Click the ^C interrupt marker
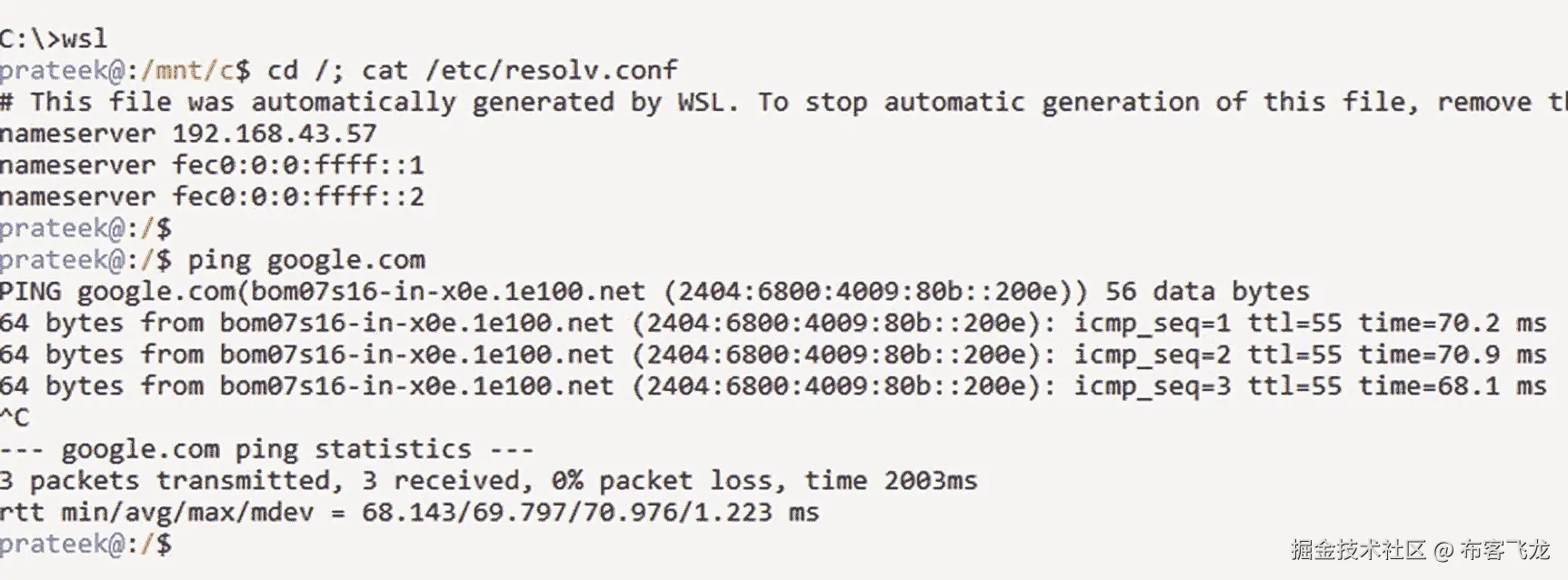The width and height of the screenshot is (1568, 580). pos(15,418)
